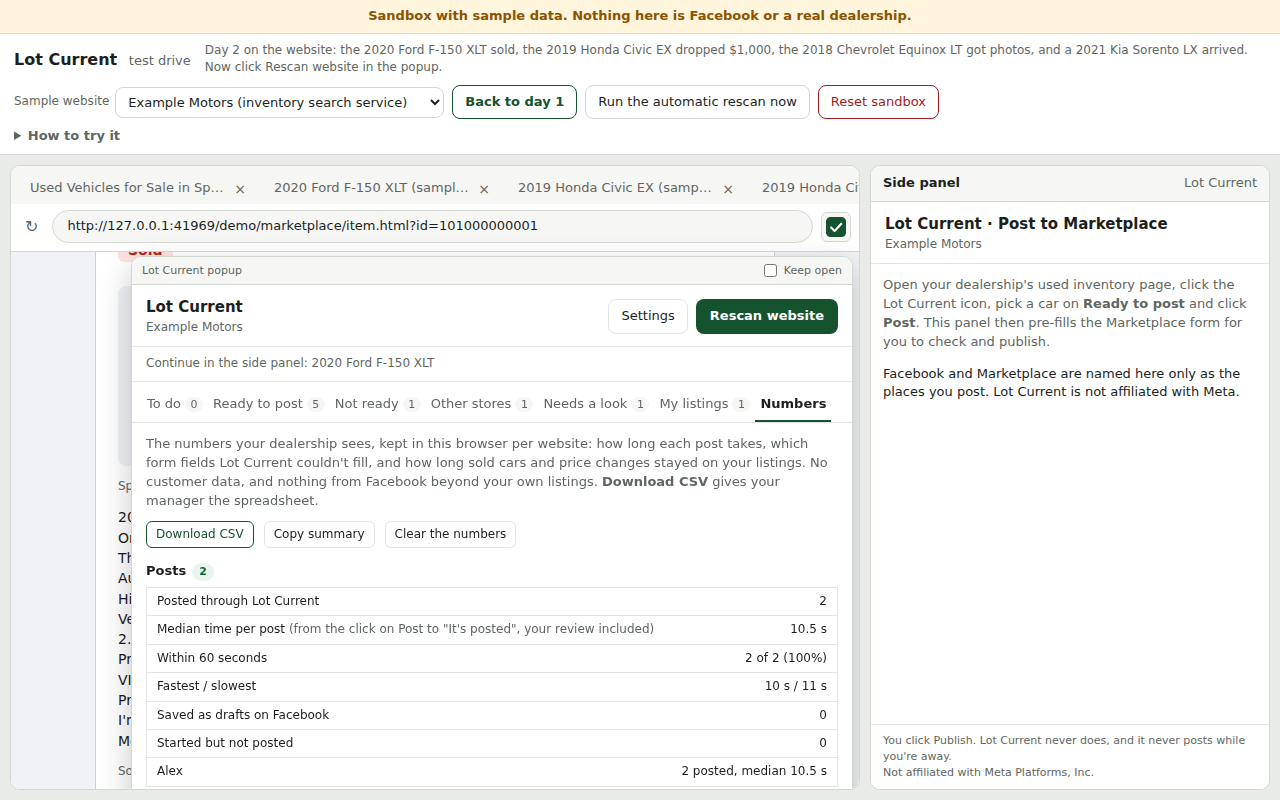Click the Alex row in the Posts table
This screenshot has width=1280, height=800.
point(492,771)
